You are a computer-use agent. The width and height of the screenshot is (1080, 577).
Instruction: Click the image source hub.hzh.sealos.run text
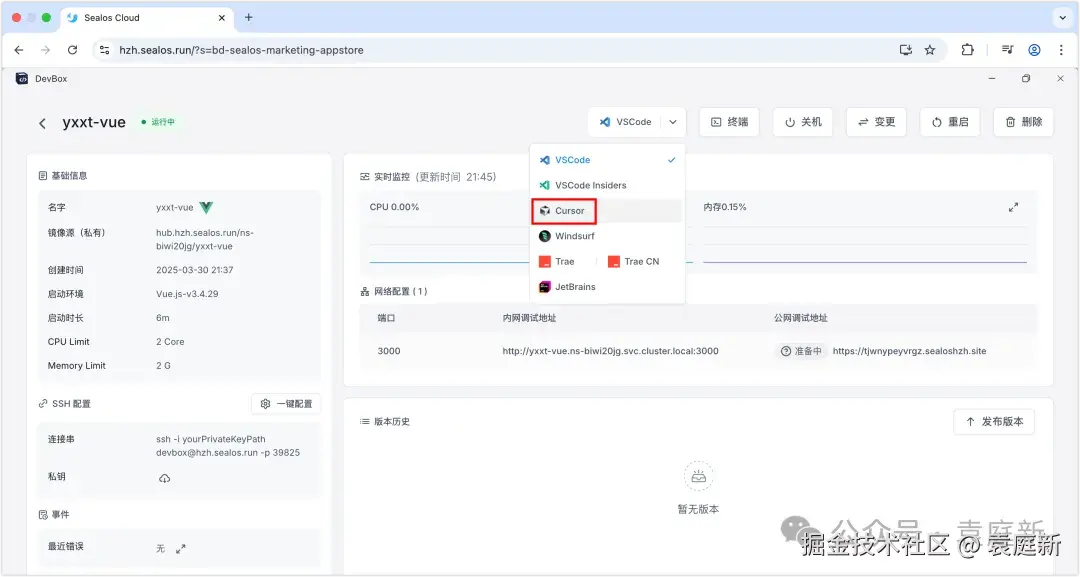click(205, 240)
